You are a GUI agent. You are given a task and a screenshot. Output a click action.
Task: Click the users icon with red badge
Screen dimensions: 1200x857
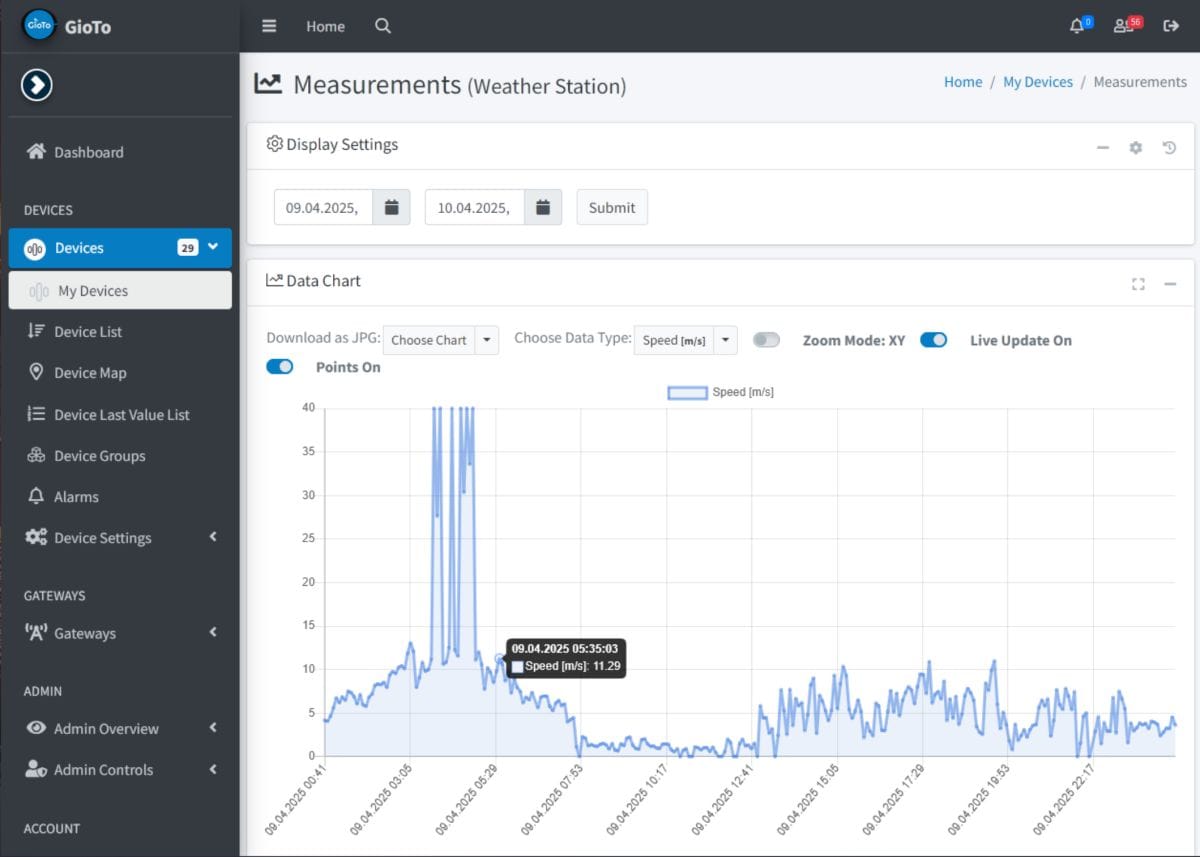point(1124,26)
